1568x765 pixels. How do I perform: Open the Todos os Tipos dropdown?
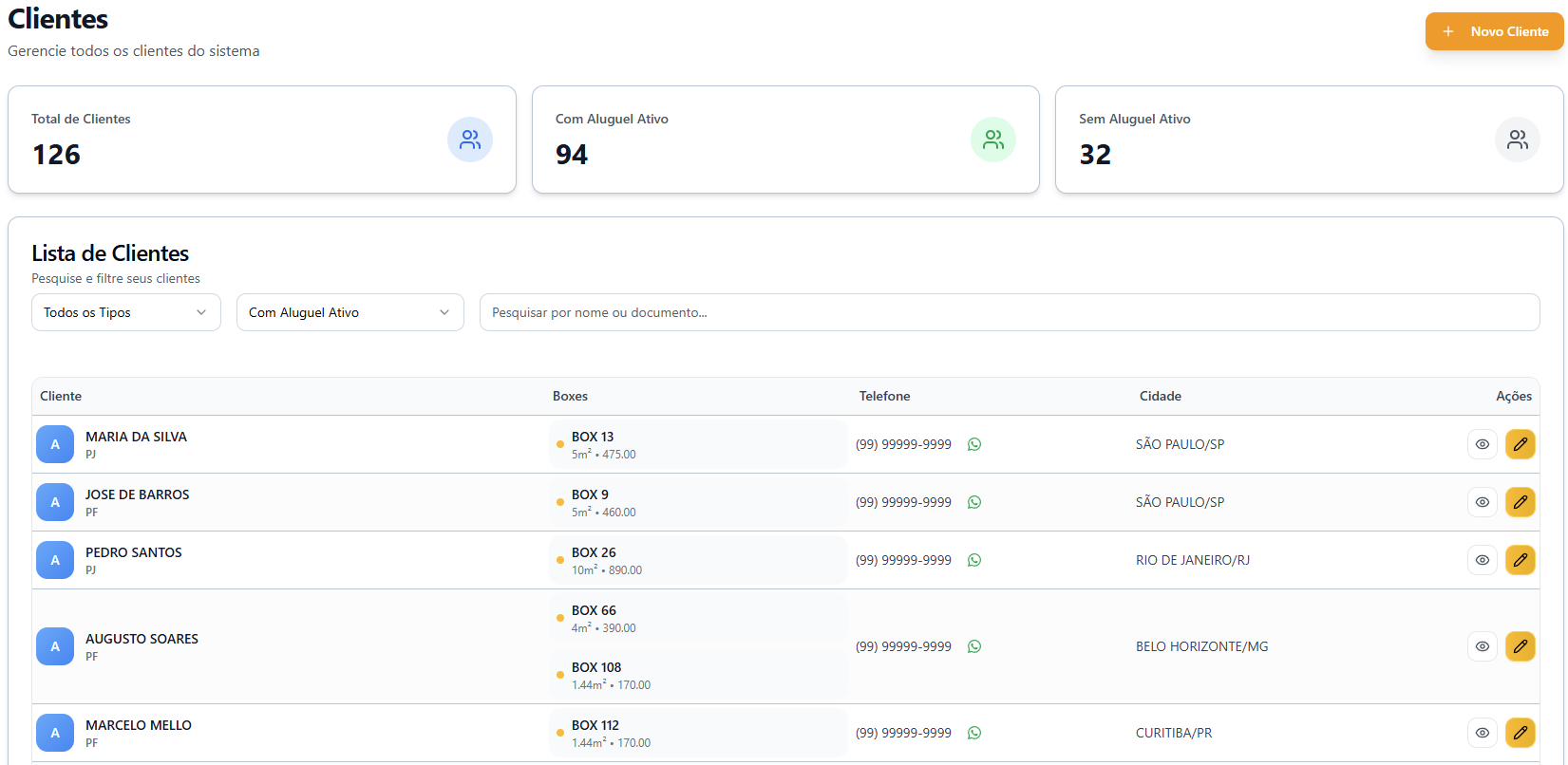pyautogui.click(x=125, y=312)
